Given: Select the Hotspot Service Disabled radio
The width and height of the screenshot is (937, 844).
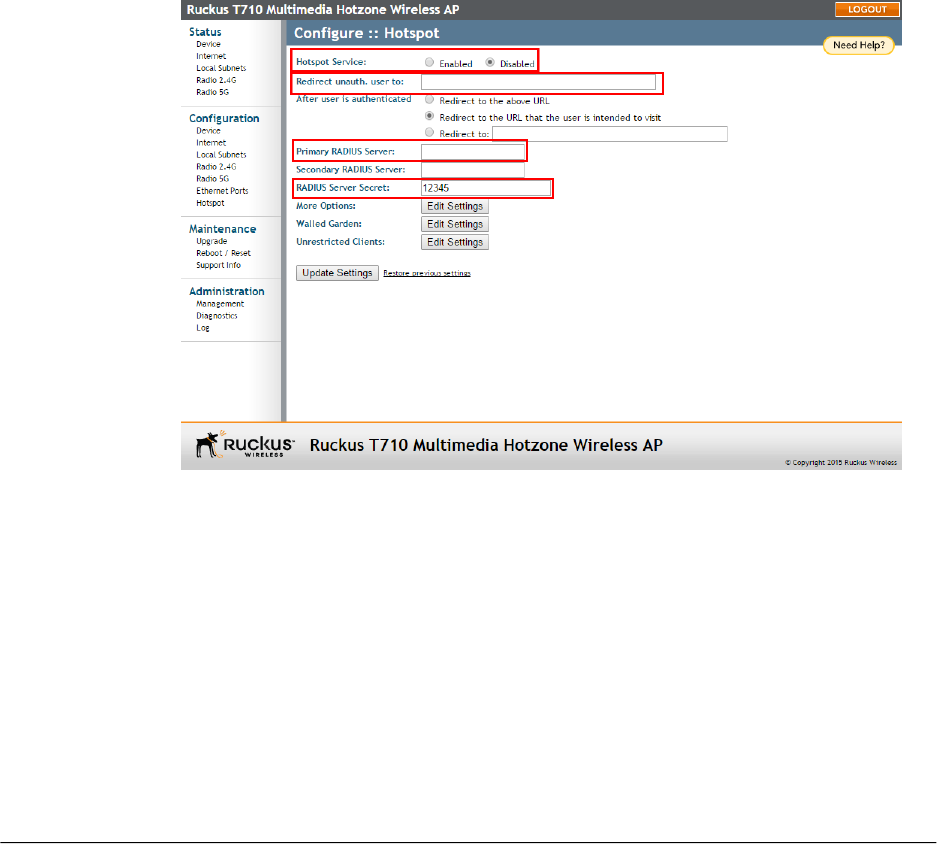Looking at the screenshot, I should [490, 62].
